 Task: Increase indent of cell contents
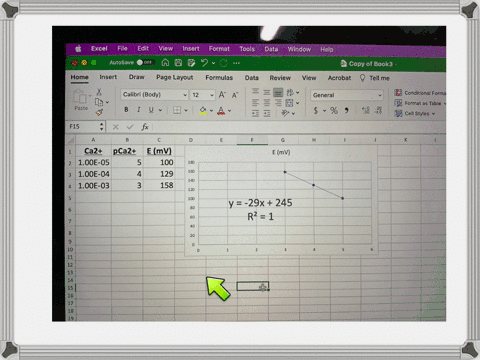click(267, 114)
